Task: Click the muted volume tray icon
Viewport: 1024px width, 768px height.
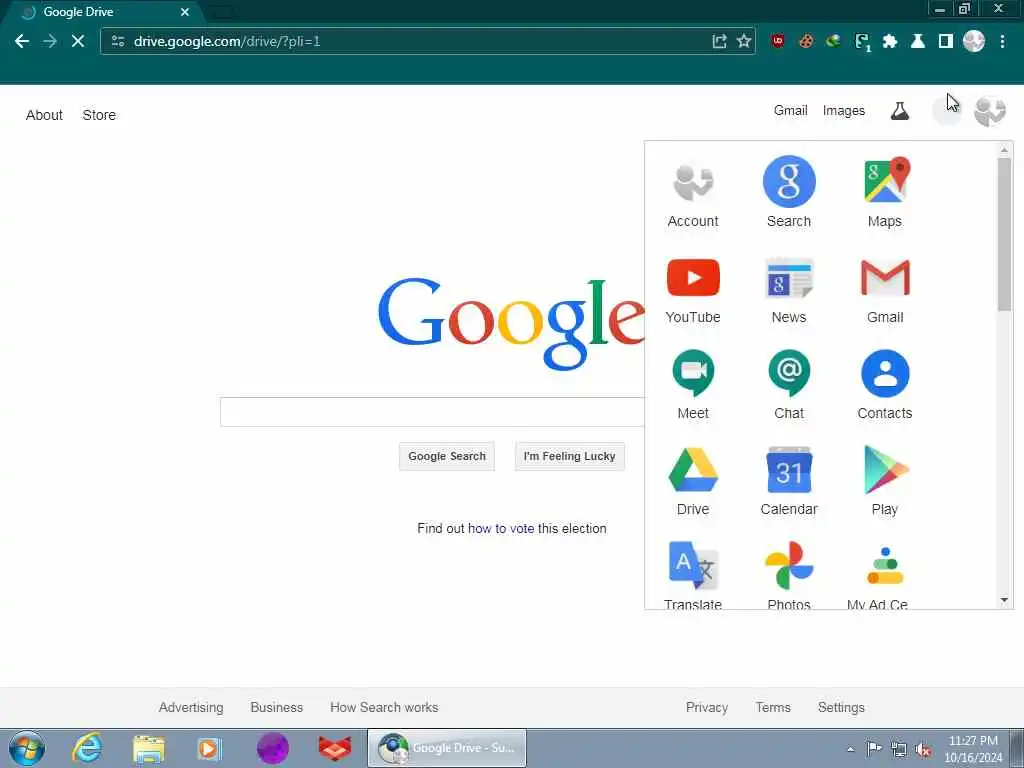Action: (x=923, y=750)
